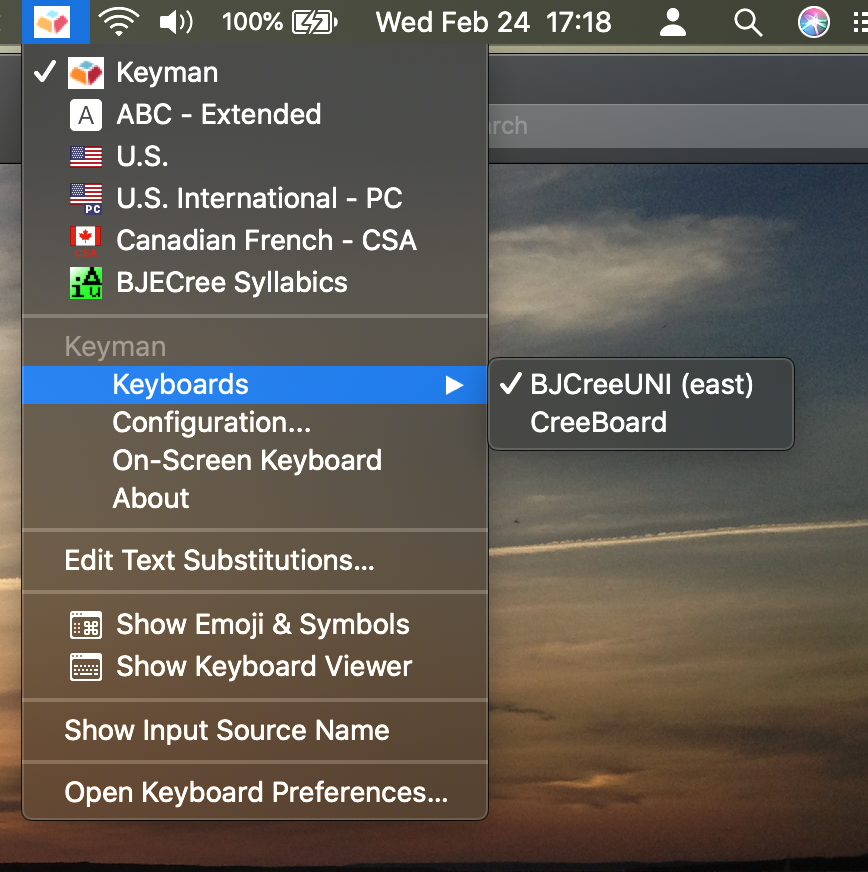Click the U.S. flag input icon
Image resolution: width=868 pixels, height=872 pixels.
(85, 156)
